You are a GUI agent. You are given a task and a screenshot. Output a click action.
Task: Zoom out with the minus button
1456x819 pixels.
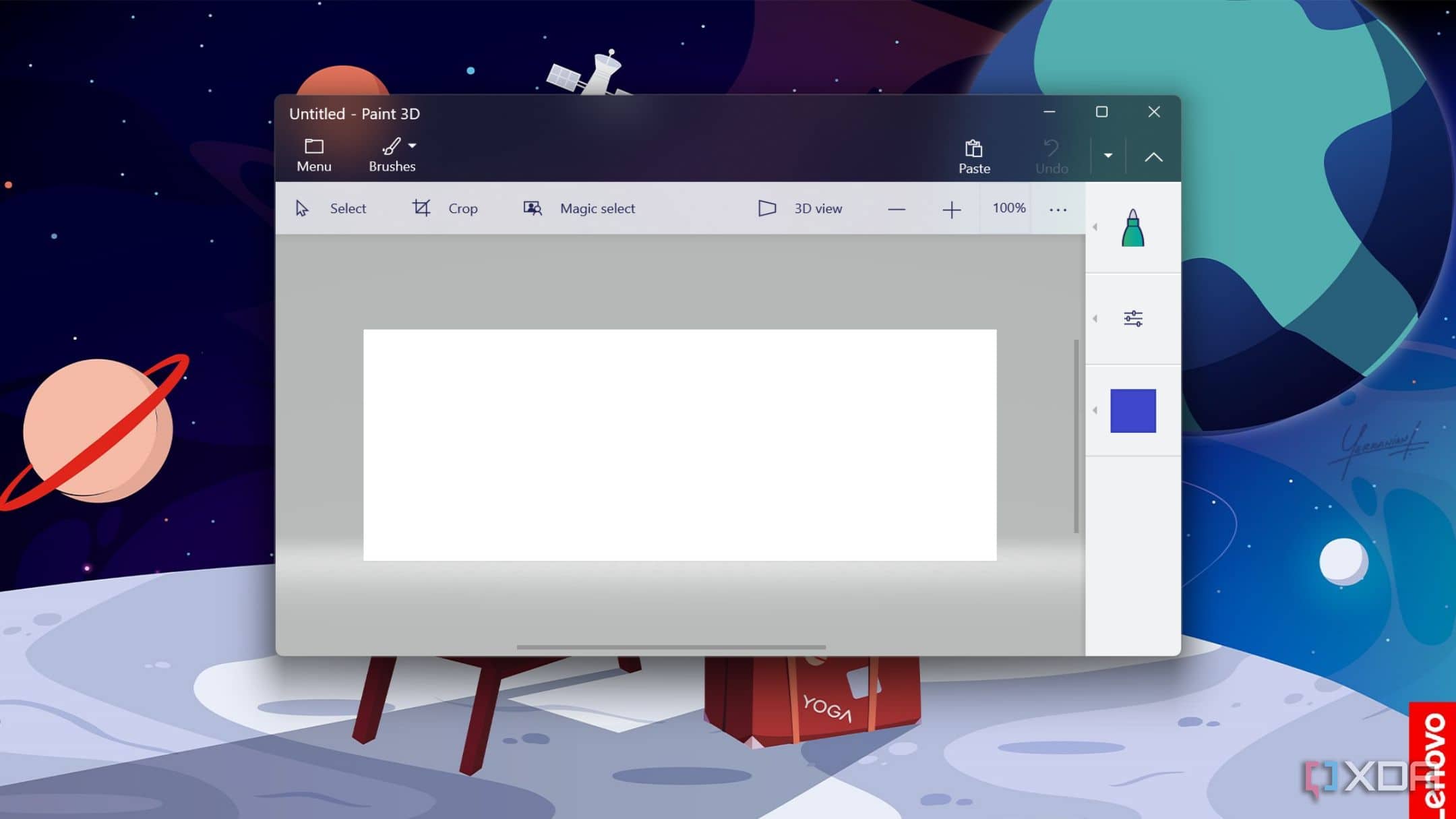(897, 210)
